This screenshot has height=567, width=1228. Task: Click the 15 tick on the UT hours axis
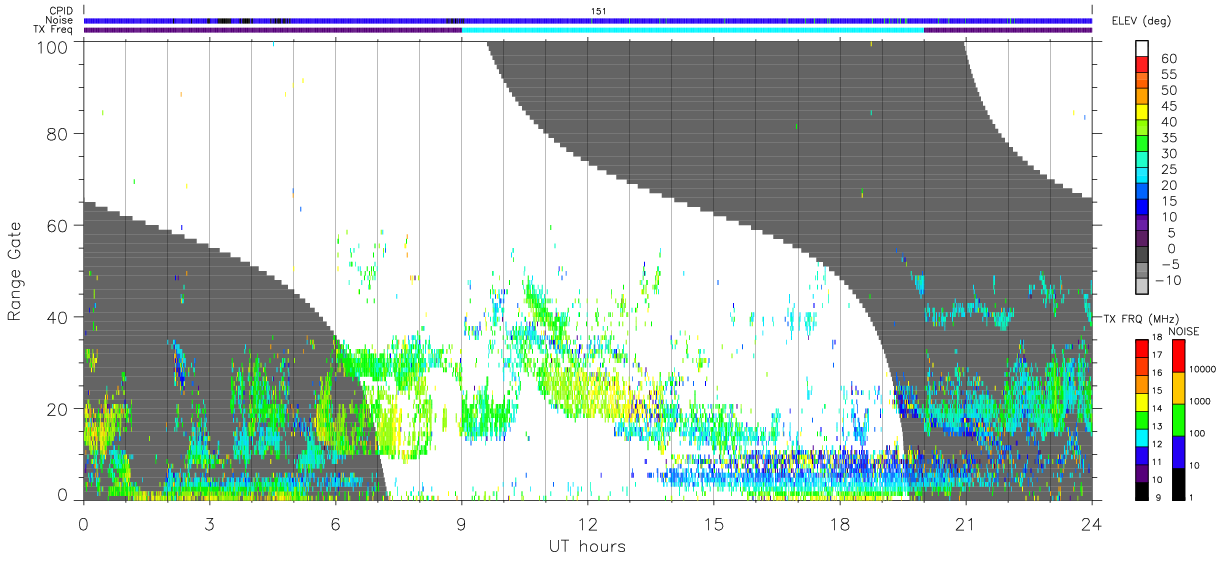713,524
